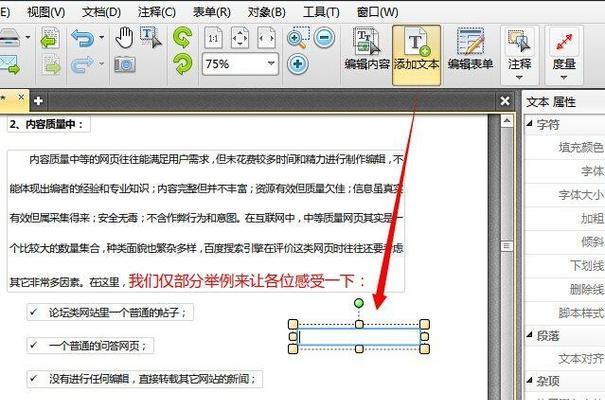This screenshot has height=400, width=605.
Task: Select the 编辑内容 tool
Action: click(x=367, y=49)
